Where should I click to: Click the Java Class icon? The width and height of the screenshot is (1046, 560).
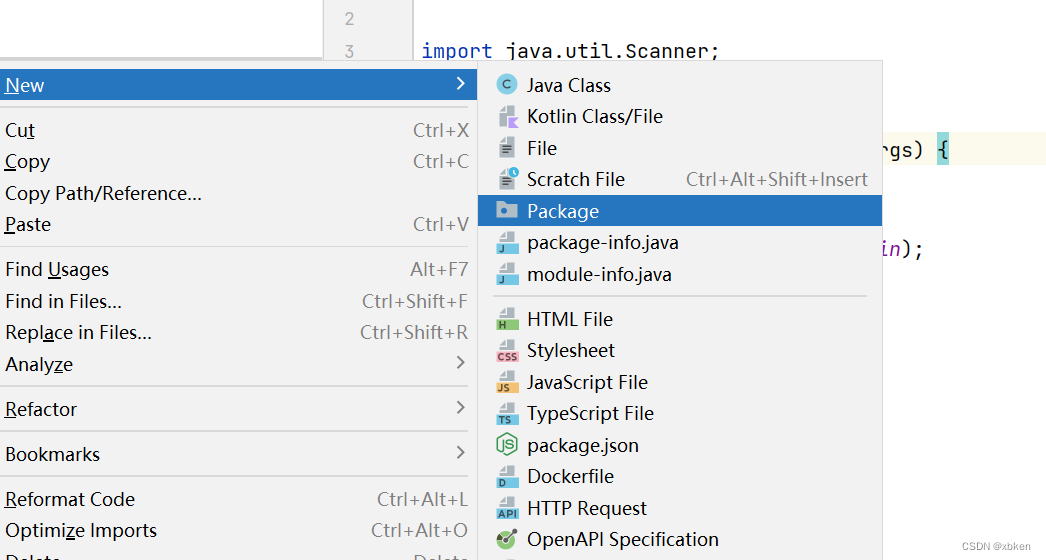(x=507, y=85)
